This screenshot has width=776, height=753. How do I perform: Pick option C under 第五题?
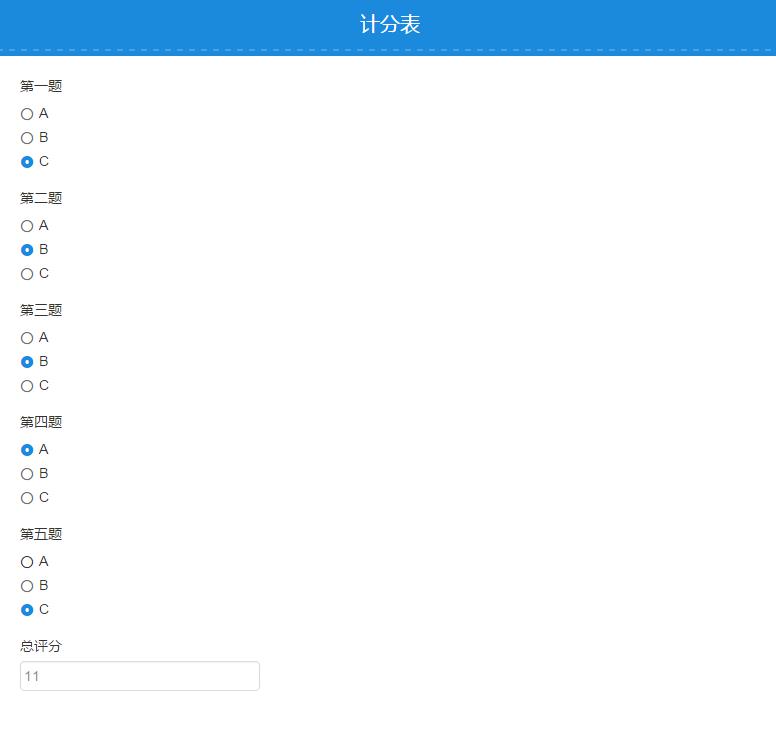27,610
